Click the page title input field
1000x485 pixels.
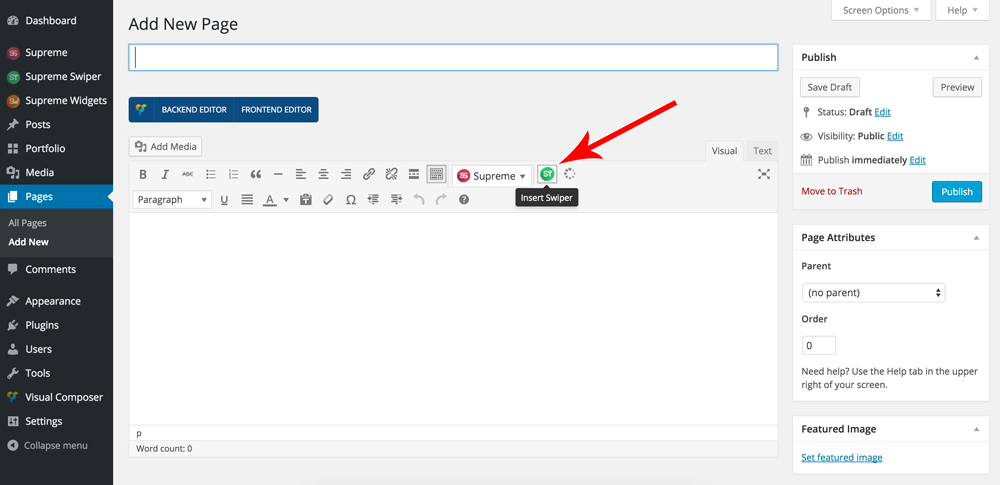(x=453, y=58)
